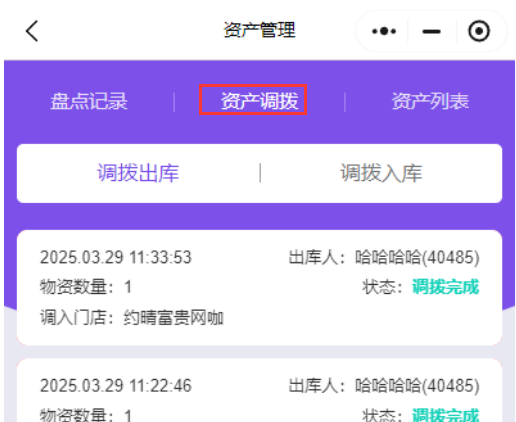The height and width of the screenshot is (422, 516).
Task: Click the 出库人 text in the 11:22:46 record
Action: [x=384, y=386]
